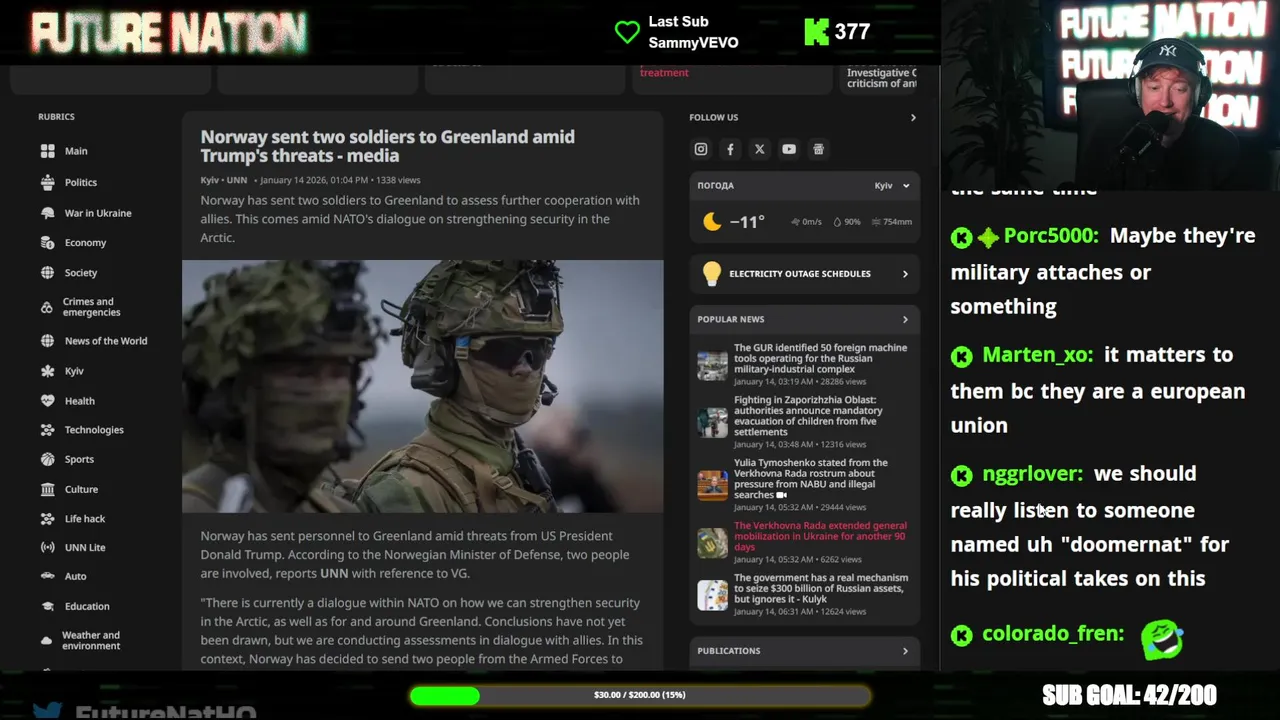1280x720 pixels.
Task: Click the GUR machine tools article thumbnail
Action: coord(713,365)
